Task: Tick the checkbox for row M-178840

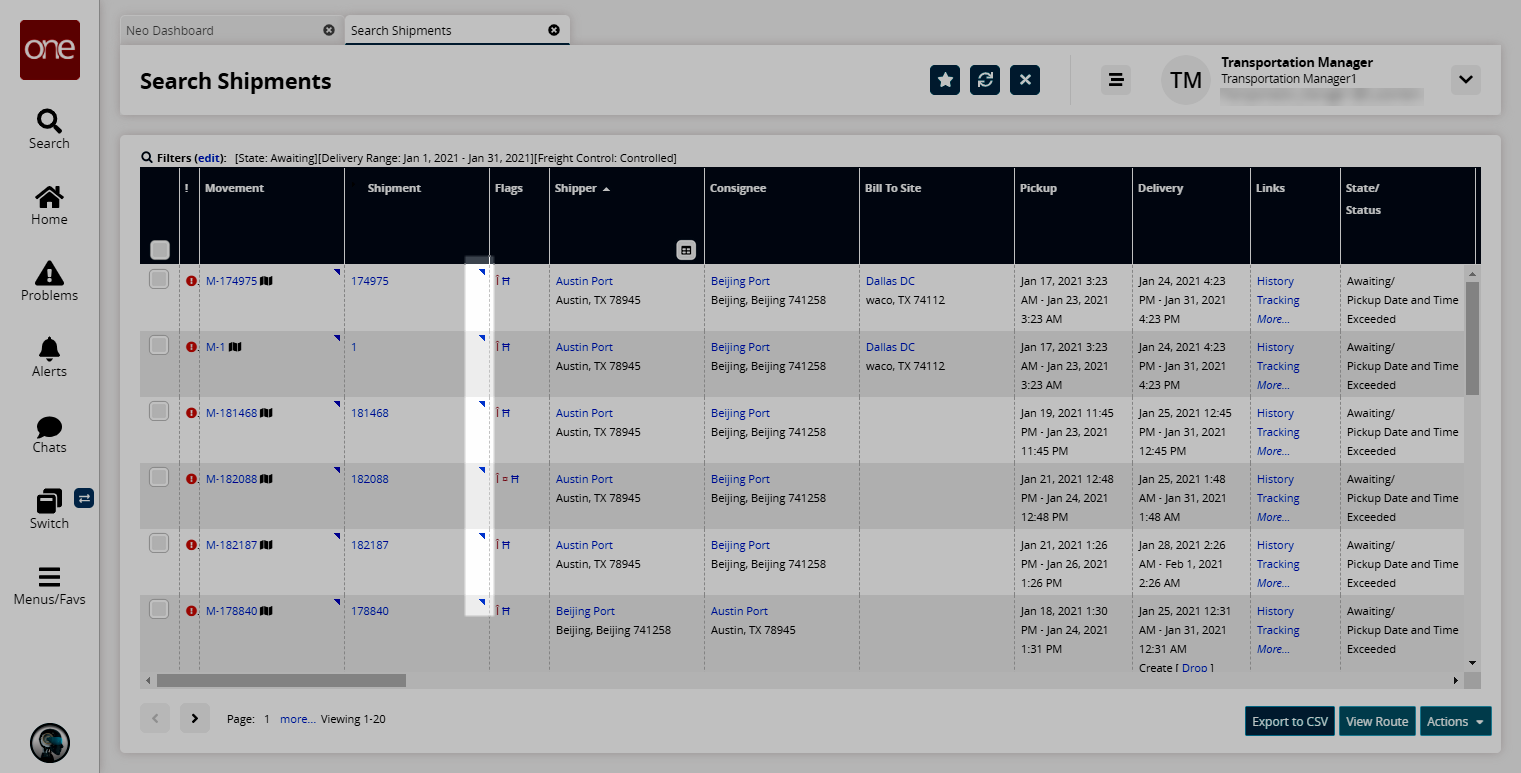Action: coord(159,609)
